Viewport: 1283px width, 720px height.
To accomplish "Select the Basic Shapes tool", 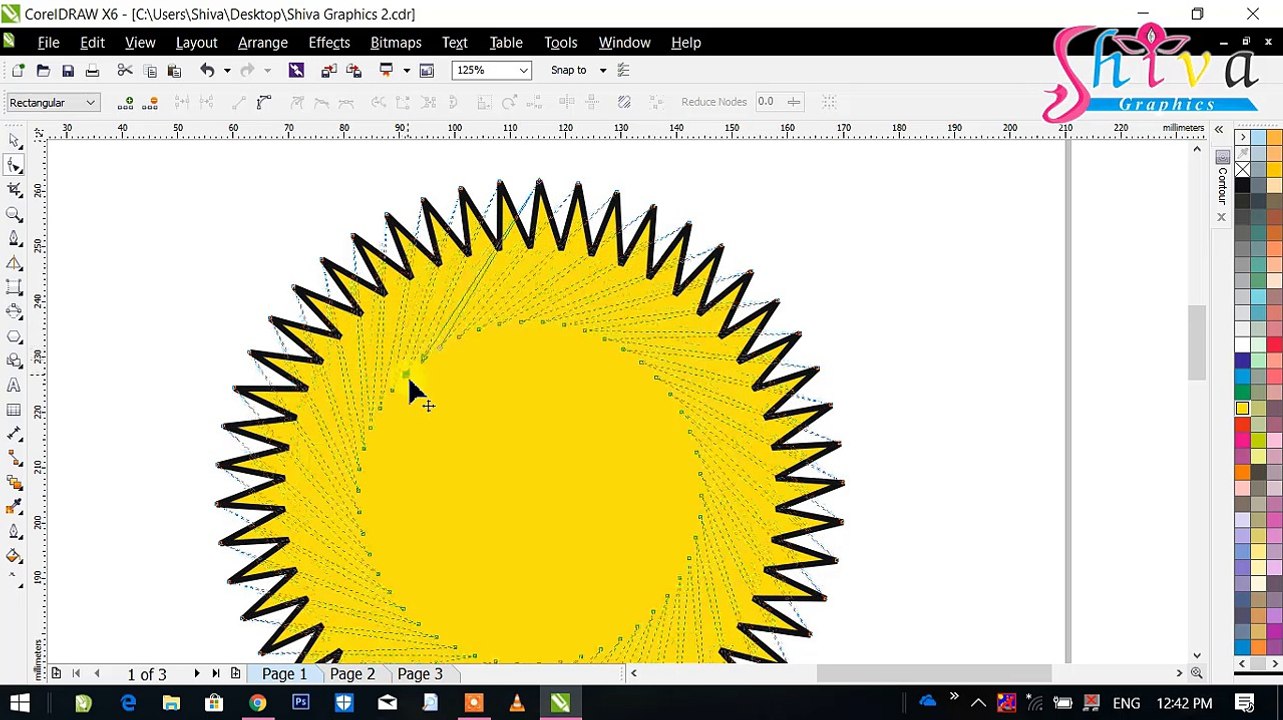I will point(14,360).
